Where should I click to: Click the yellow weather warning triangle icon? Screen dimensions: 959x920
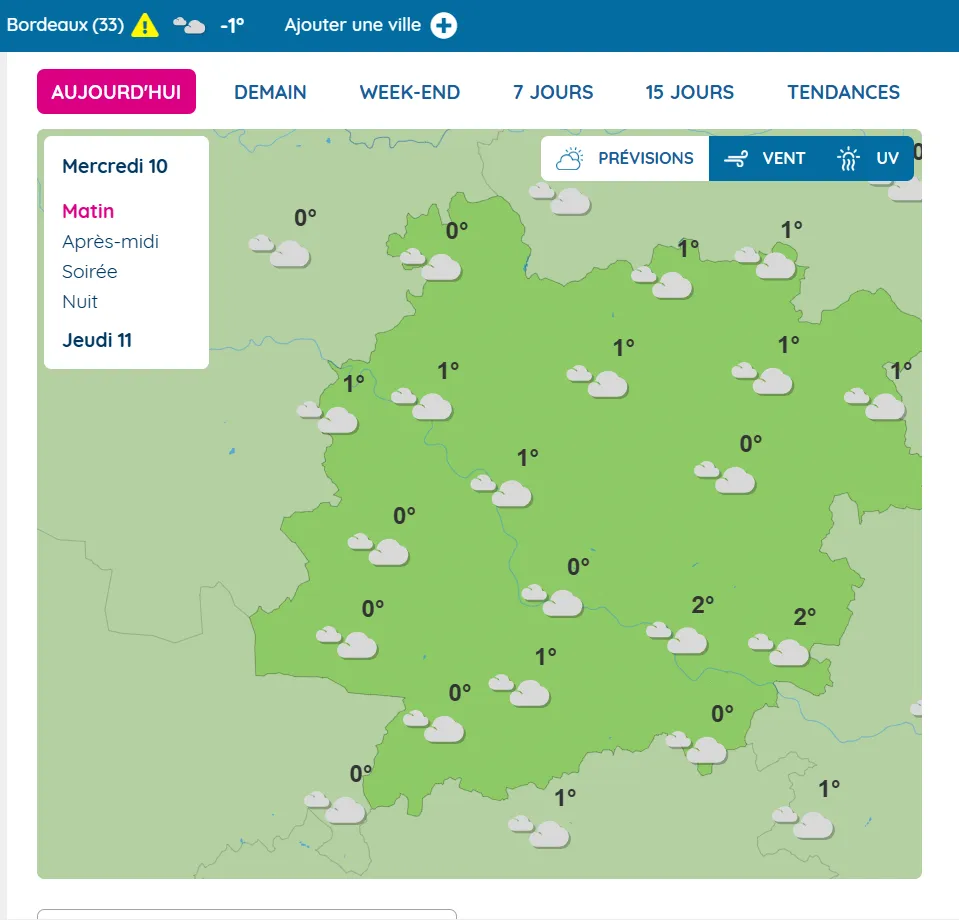145,25
